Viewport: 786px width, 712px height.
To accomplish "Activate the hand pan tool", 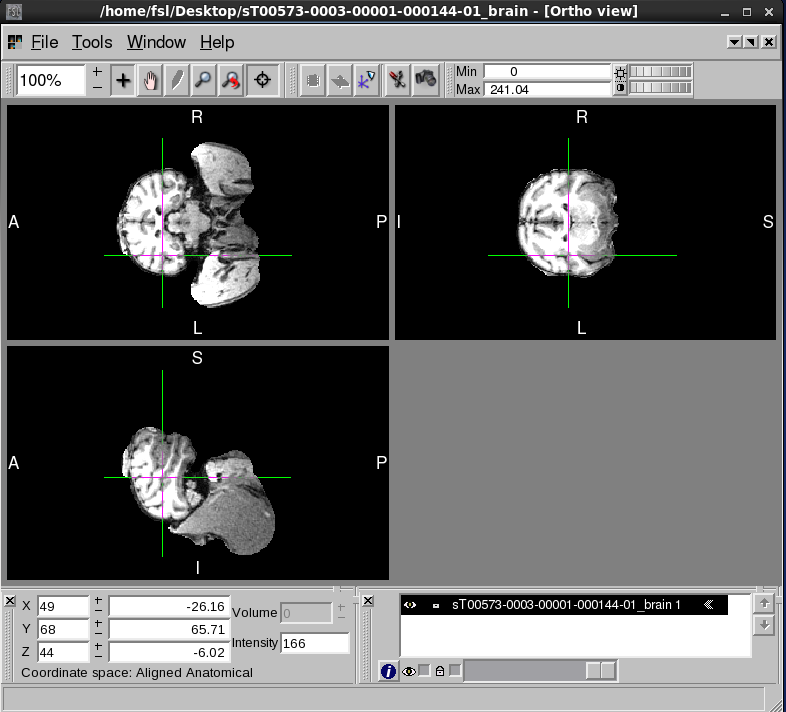I will pos(150,80).
